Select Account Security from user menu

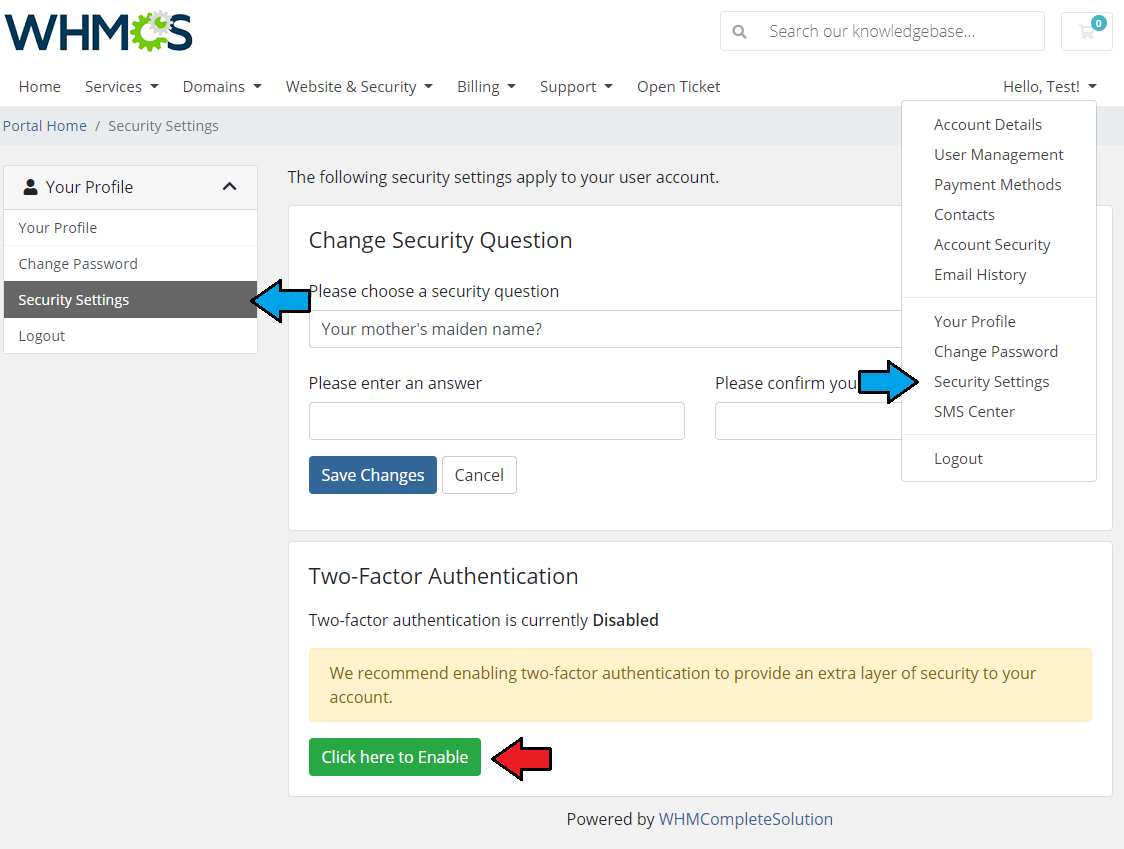[x=991, y=245]
